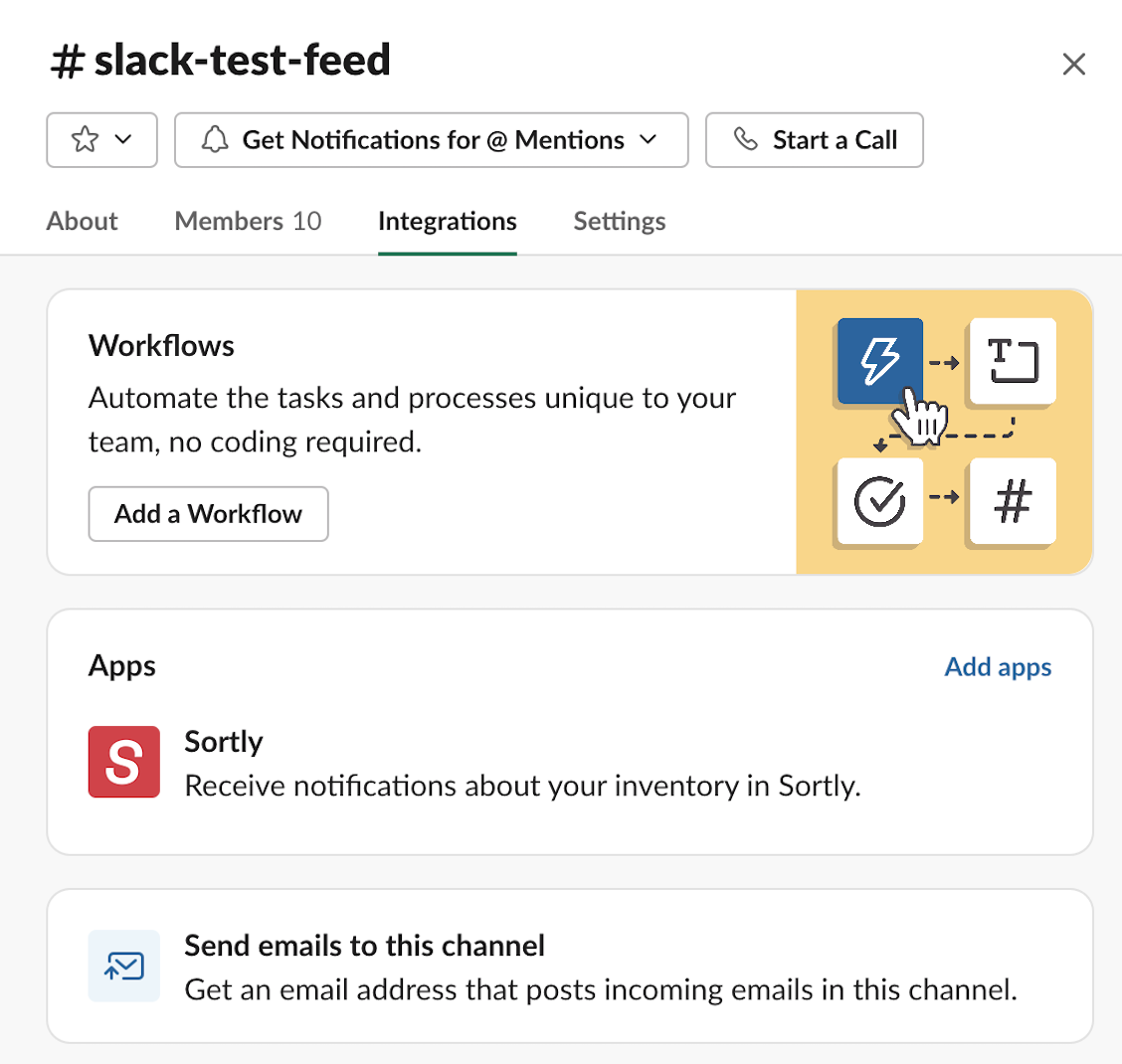Screen dimensions: 1122x1064
Task: Select the Integrations tab
Action: click(x=448, y=221)
